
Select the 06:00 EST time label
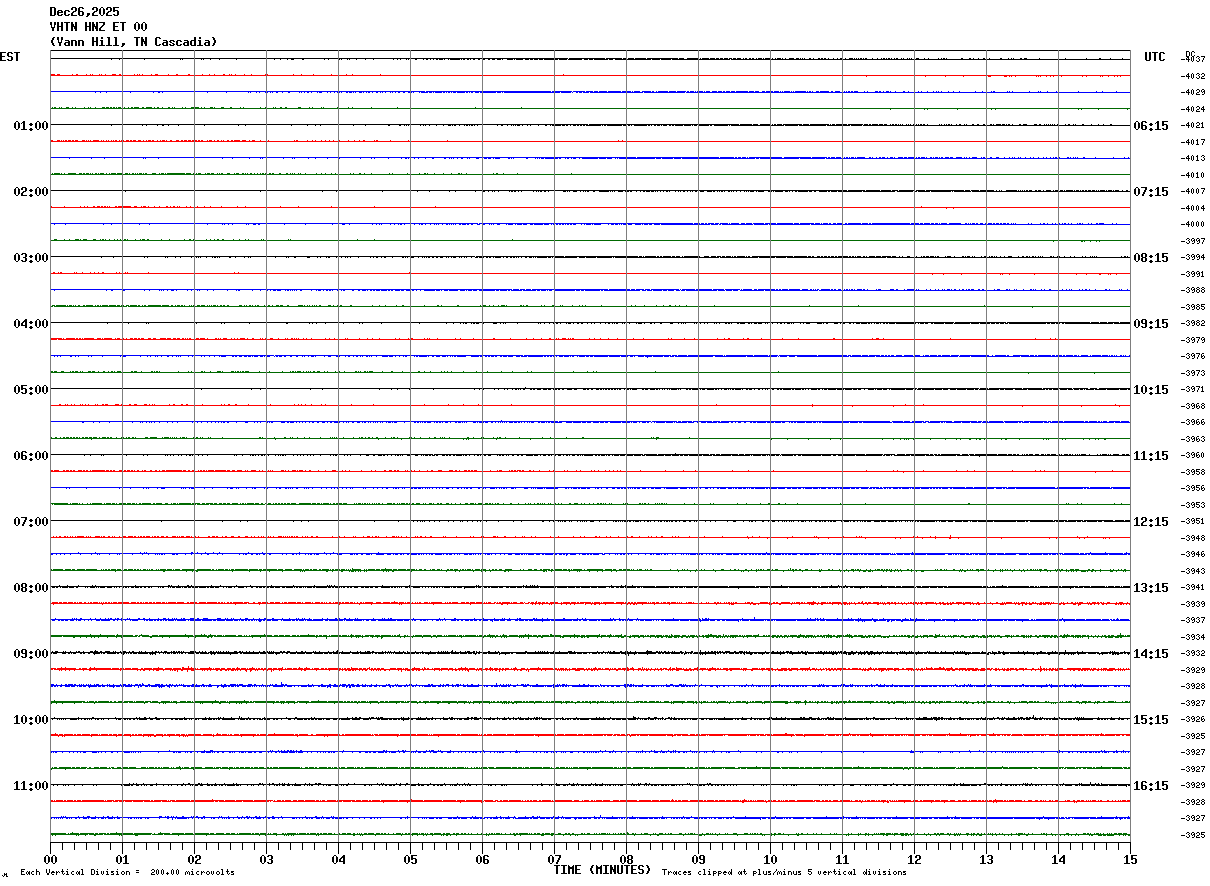pyautogui.click(x=30, y=456)
